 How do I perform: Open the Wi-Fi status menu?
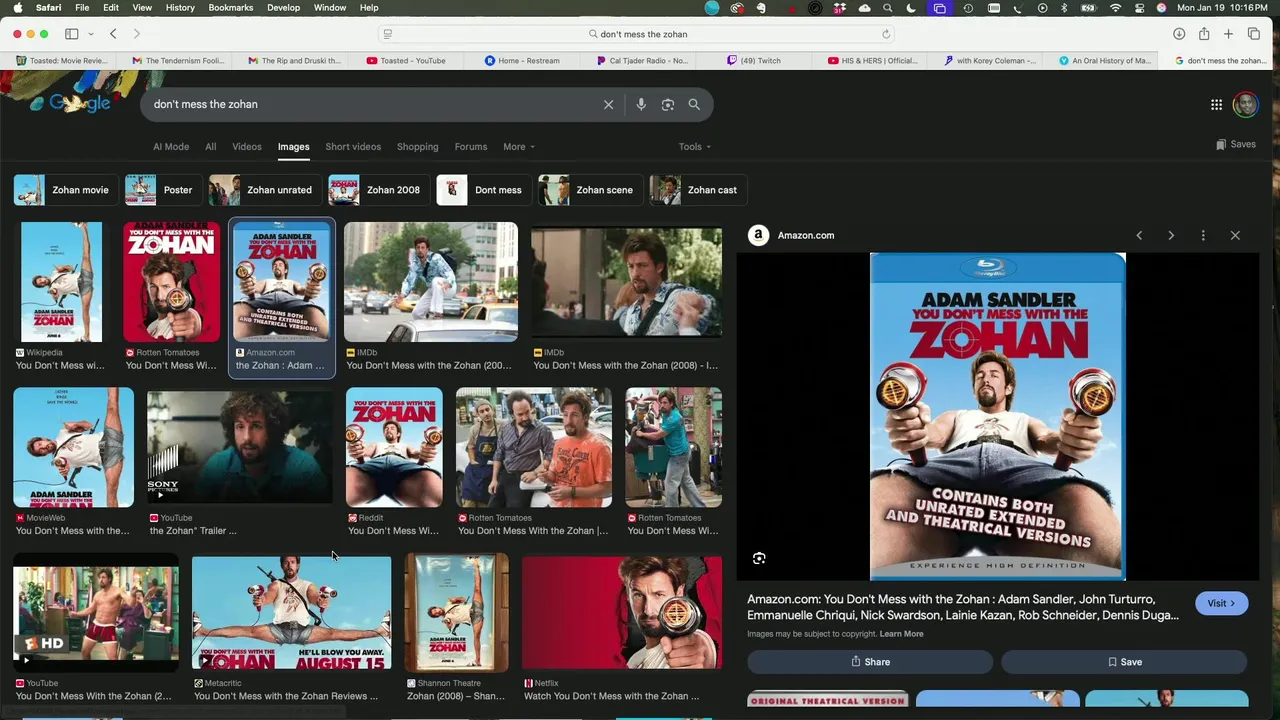(1116, 8)
